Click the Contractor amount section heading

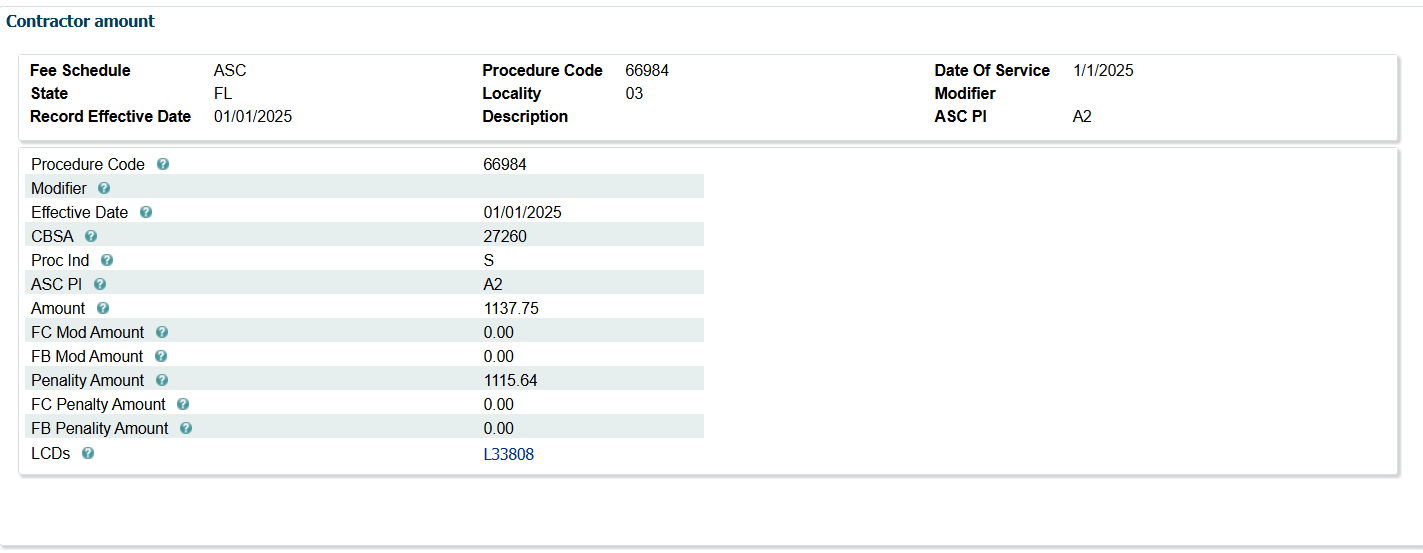click(80, 21)
